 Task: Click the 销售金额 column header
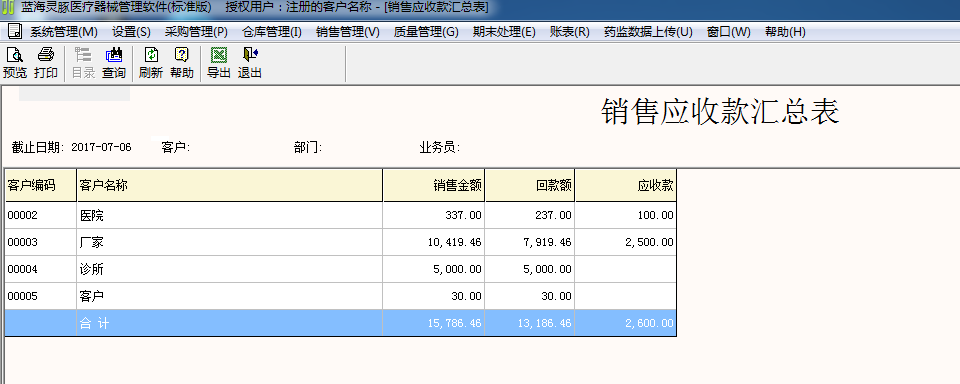(x=434, y=186)
